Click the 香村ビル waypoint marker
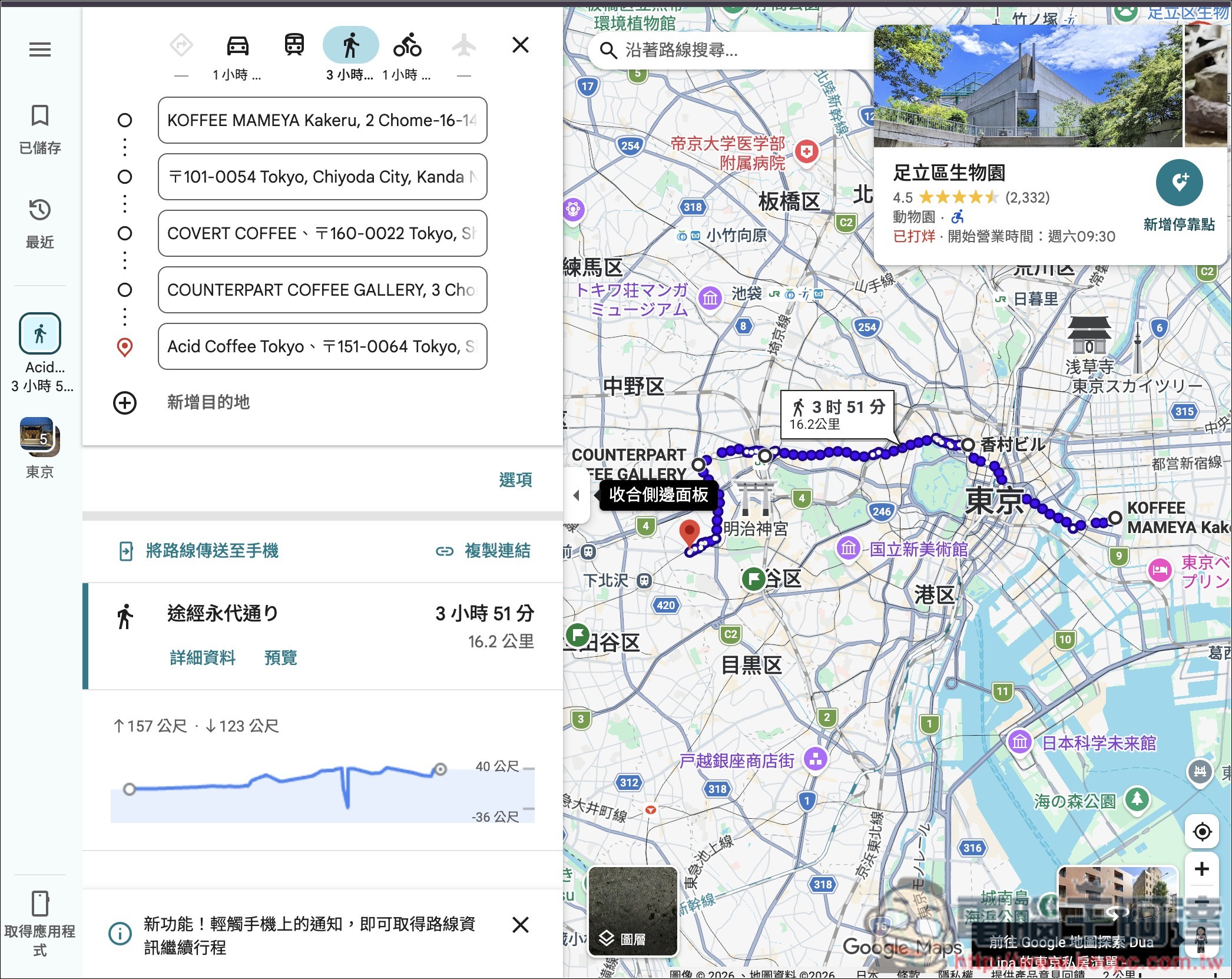Viewport: 1232px width, 979px height. (968, 445)
